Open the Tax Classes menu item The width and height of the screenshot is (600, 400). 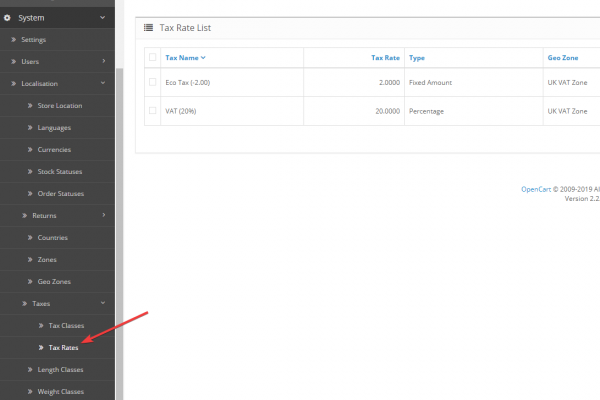point(67,325)
